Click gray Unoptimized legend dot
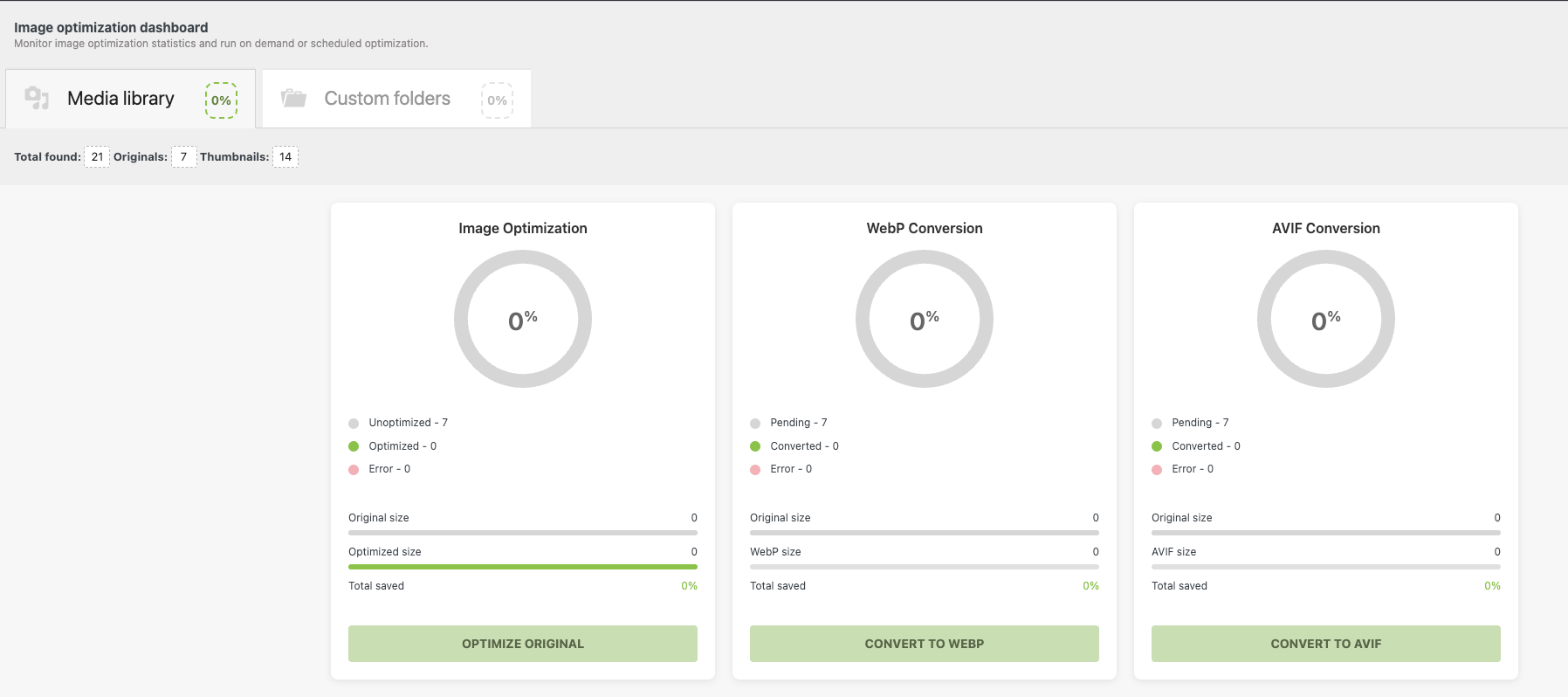This screenshot has height=697, width=1568. point(354,424)
